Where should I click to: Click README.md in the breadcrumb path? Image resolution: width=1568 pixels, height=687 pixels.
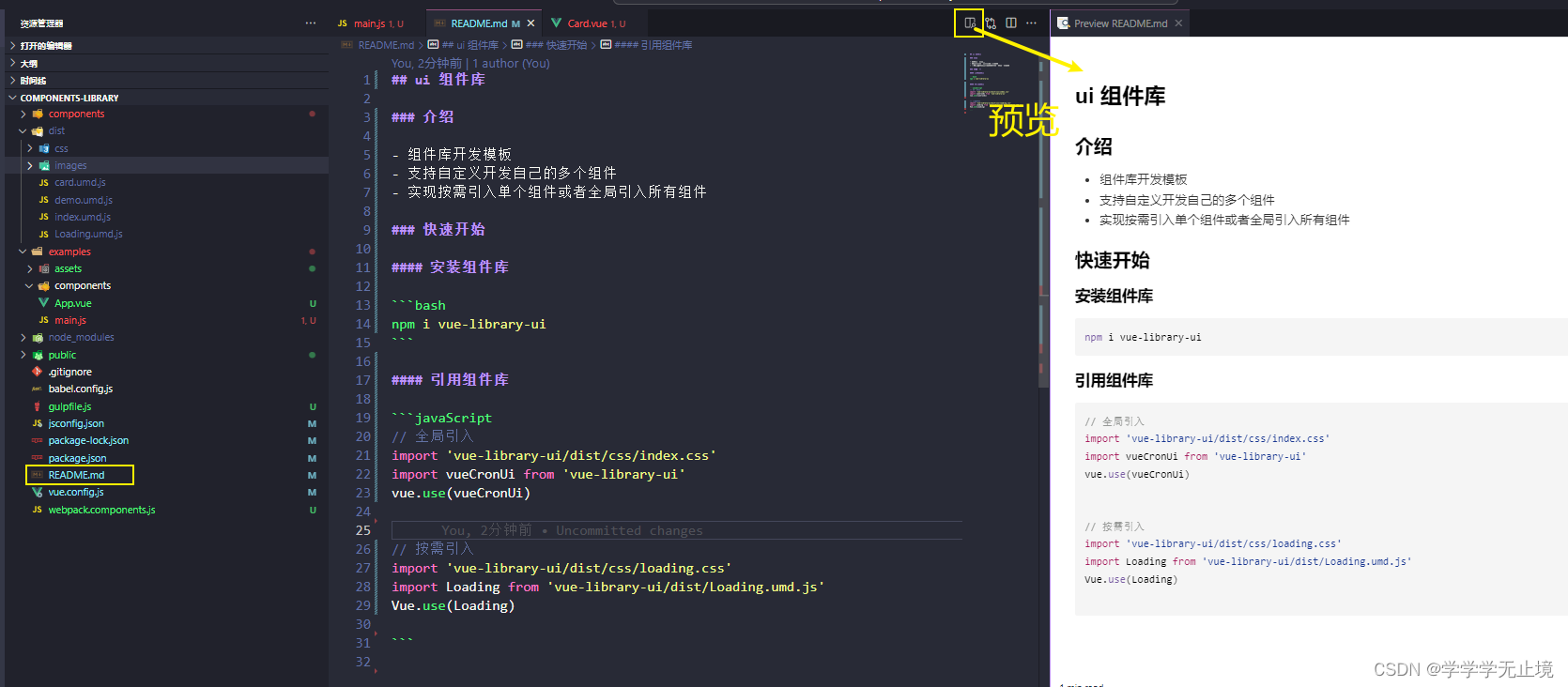coord(385,45)
